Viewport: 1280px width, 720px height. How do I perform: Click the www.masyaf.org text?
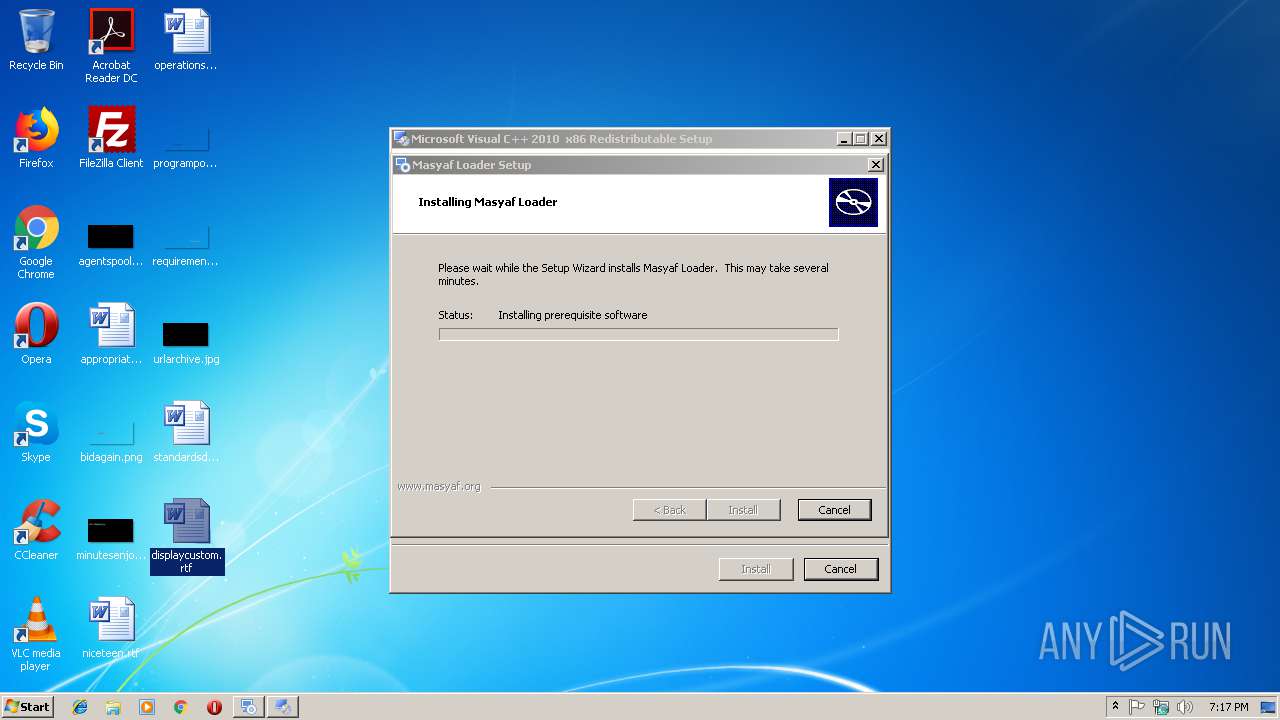click(x=439, y=486)
